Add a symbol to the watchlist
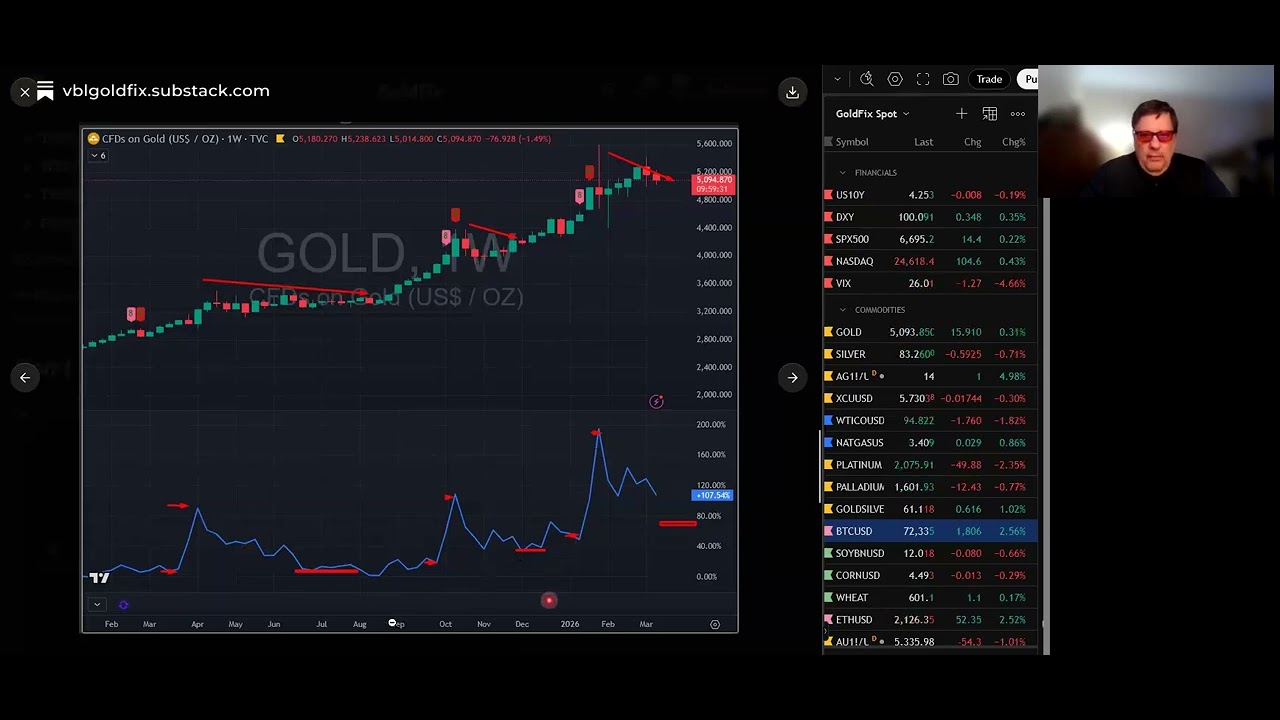 tap(961, 114)
